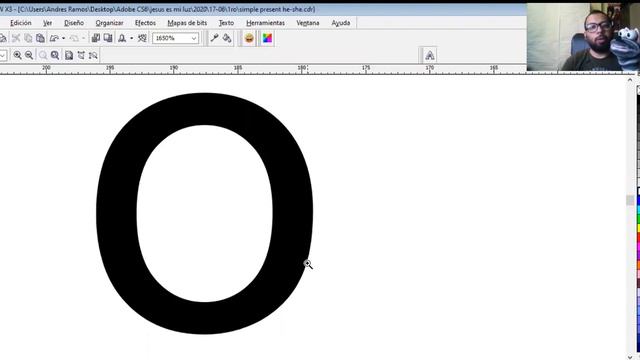The height and width of the screenshot is (360, 640).
Task: Click the vertical scrollbar down arrow
Action: click(630, 357)
